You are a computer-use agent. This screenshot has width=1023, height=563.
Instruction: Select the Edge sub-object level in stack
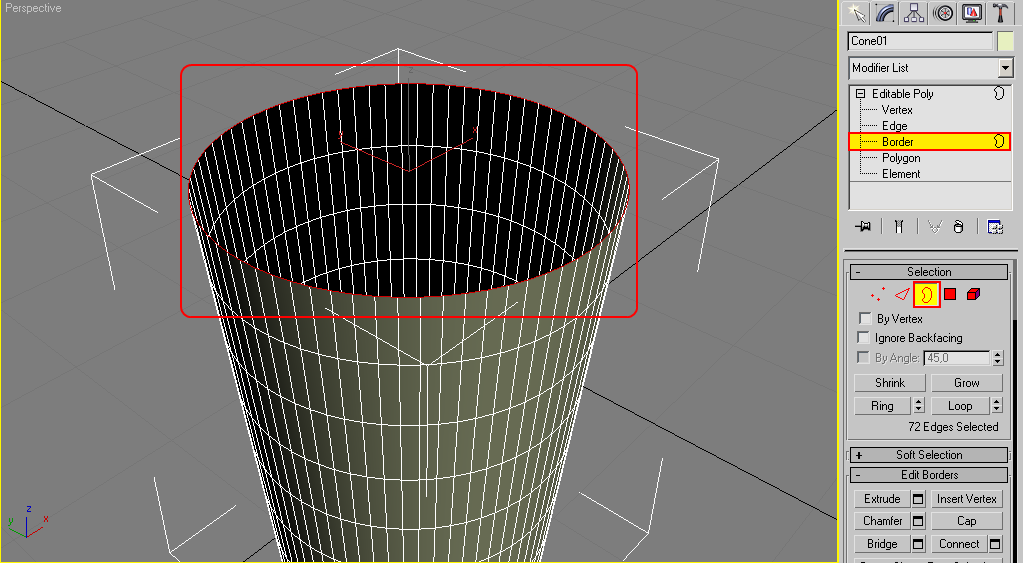[894, 126]
